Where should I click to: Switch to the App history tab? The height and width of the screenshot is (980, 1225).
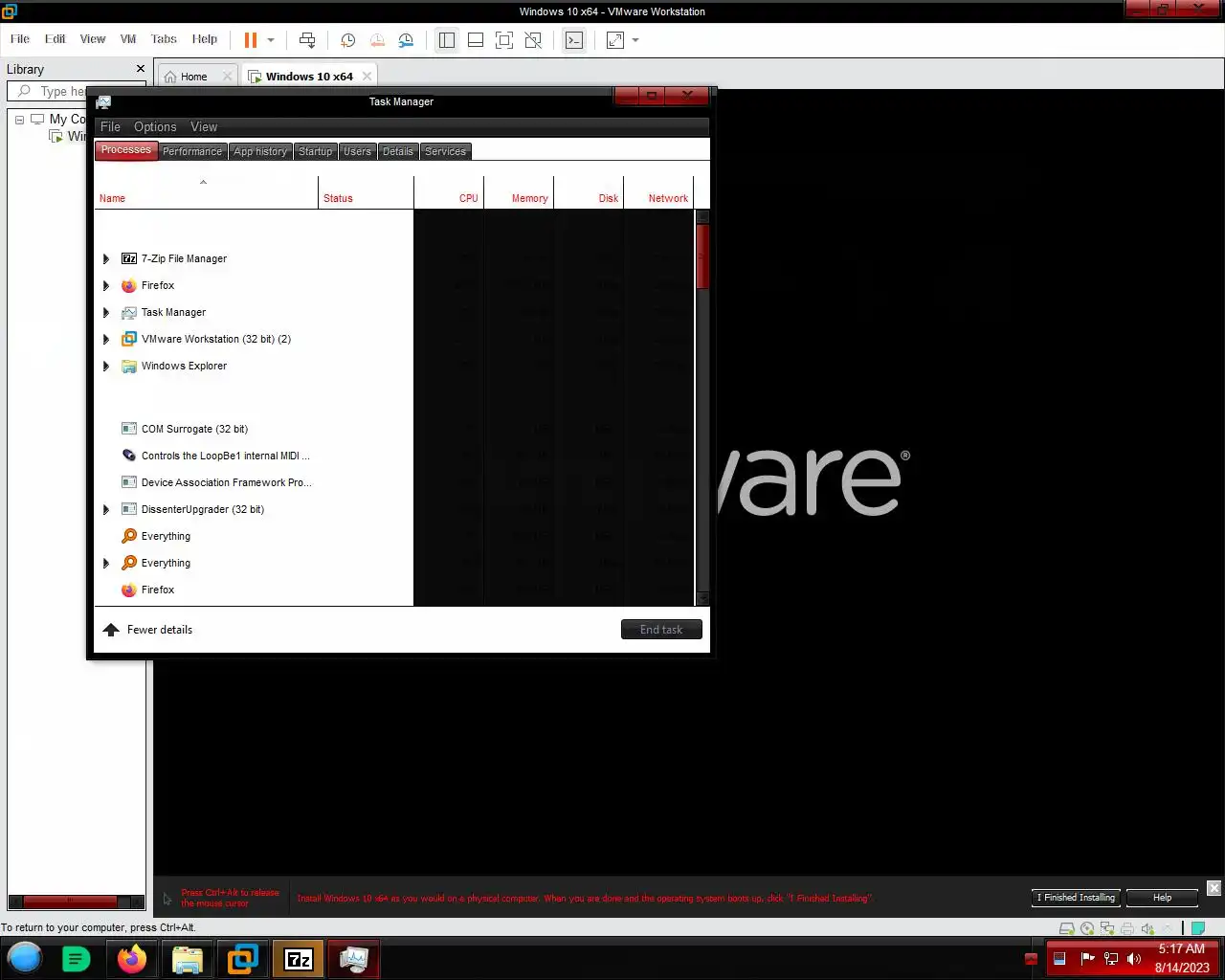click(260, 151)
